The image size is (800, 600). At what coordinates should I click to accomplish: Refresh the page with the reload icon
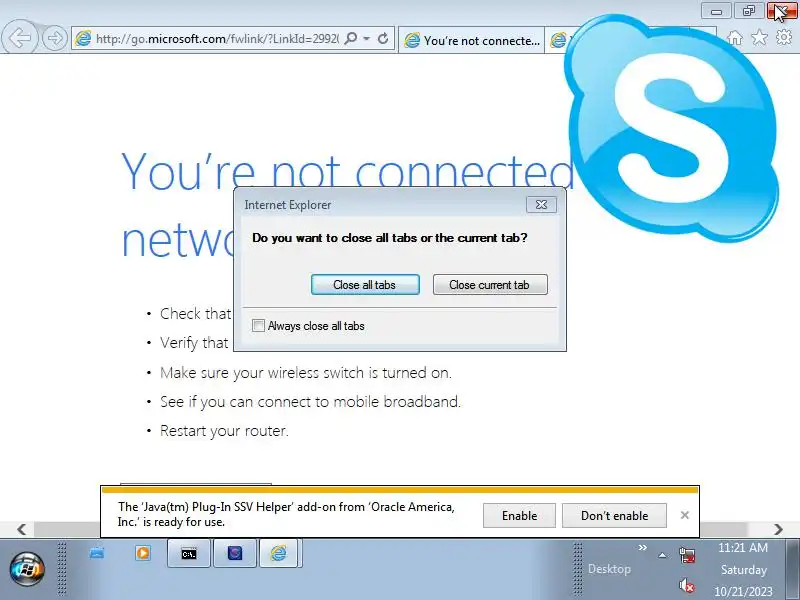point(383,38)
